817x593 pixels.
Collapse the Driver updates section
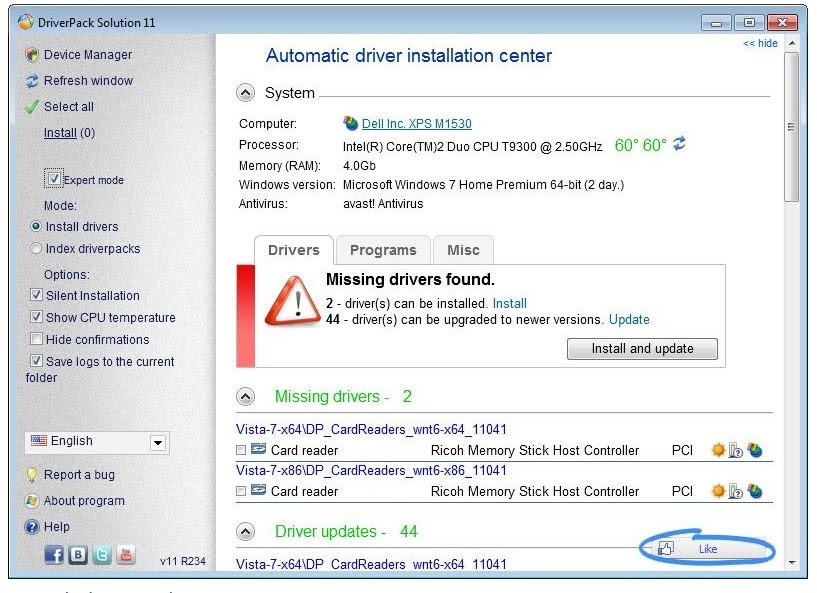[245, 532]
